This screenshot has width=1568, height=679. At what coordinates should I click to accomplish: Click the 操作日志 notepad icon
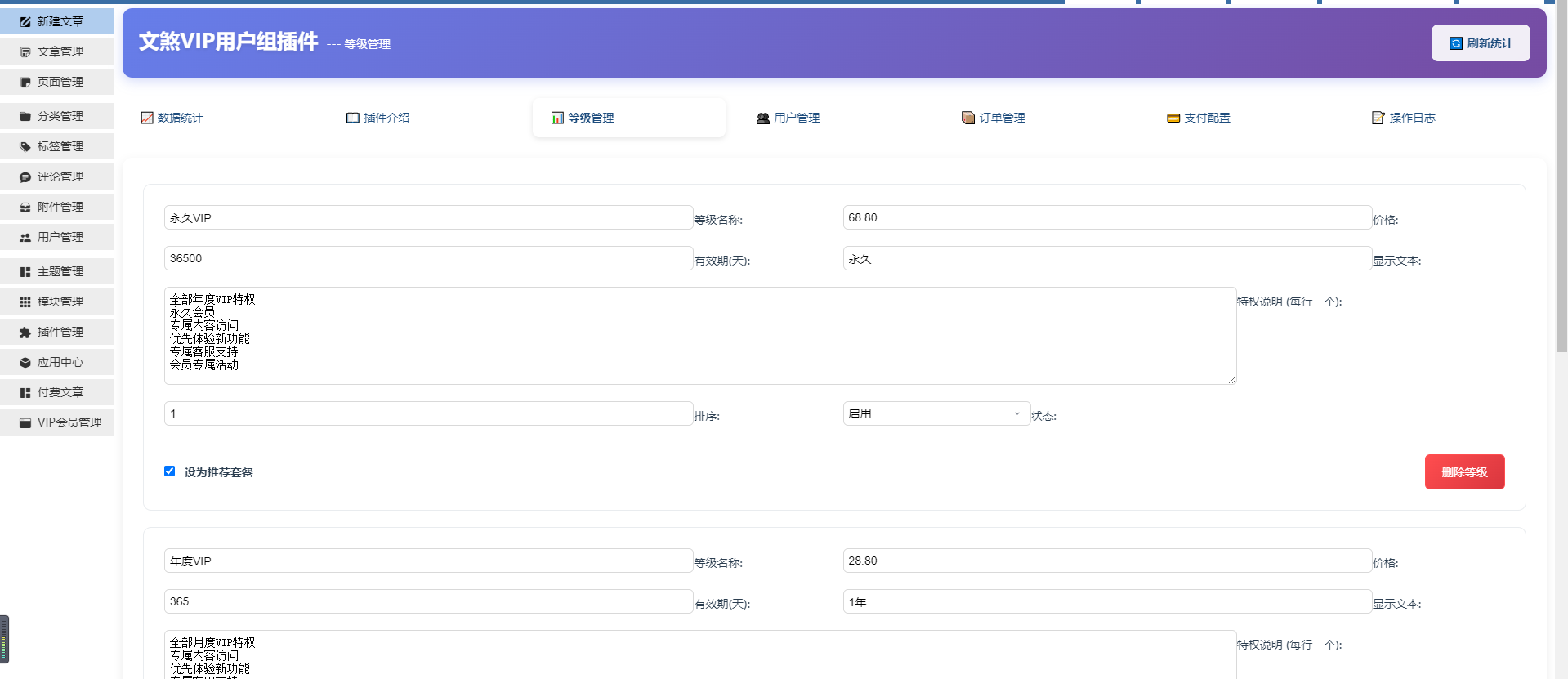click(1378, 118)
